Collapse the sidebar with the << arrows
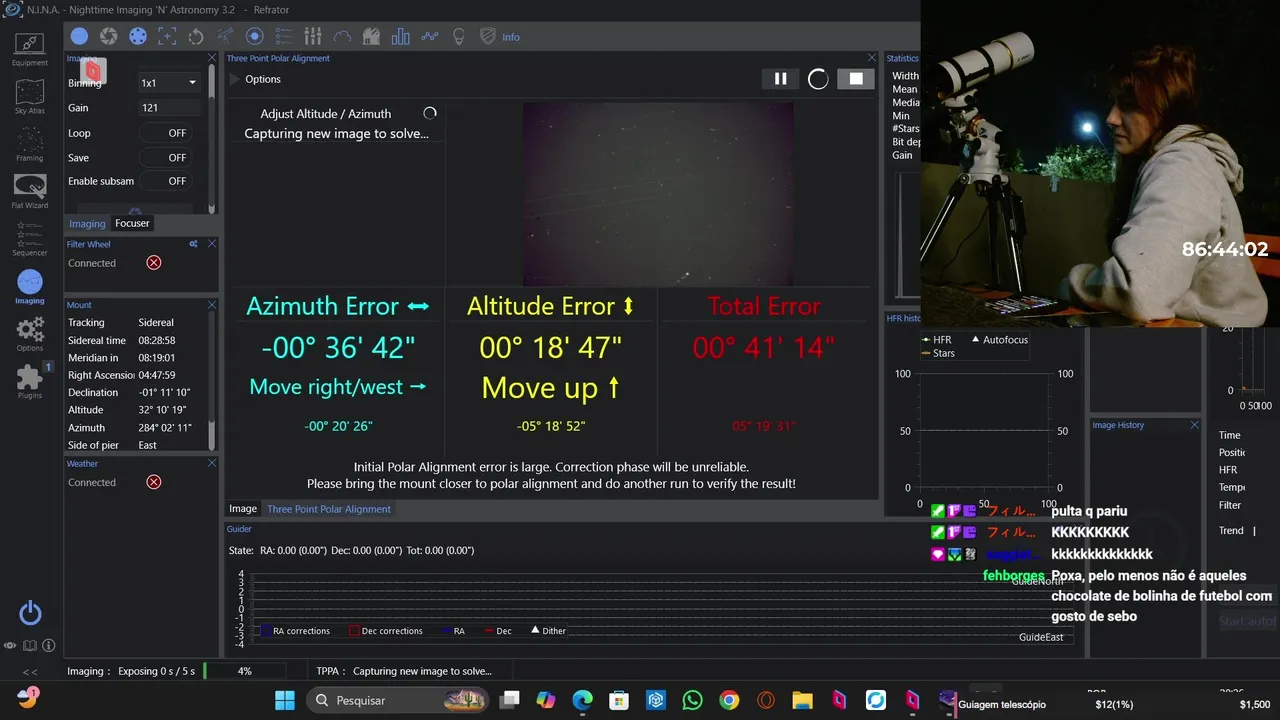The height and width of the screenshot is (720, 1280). pos(30,672)
